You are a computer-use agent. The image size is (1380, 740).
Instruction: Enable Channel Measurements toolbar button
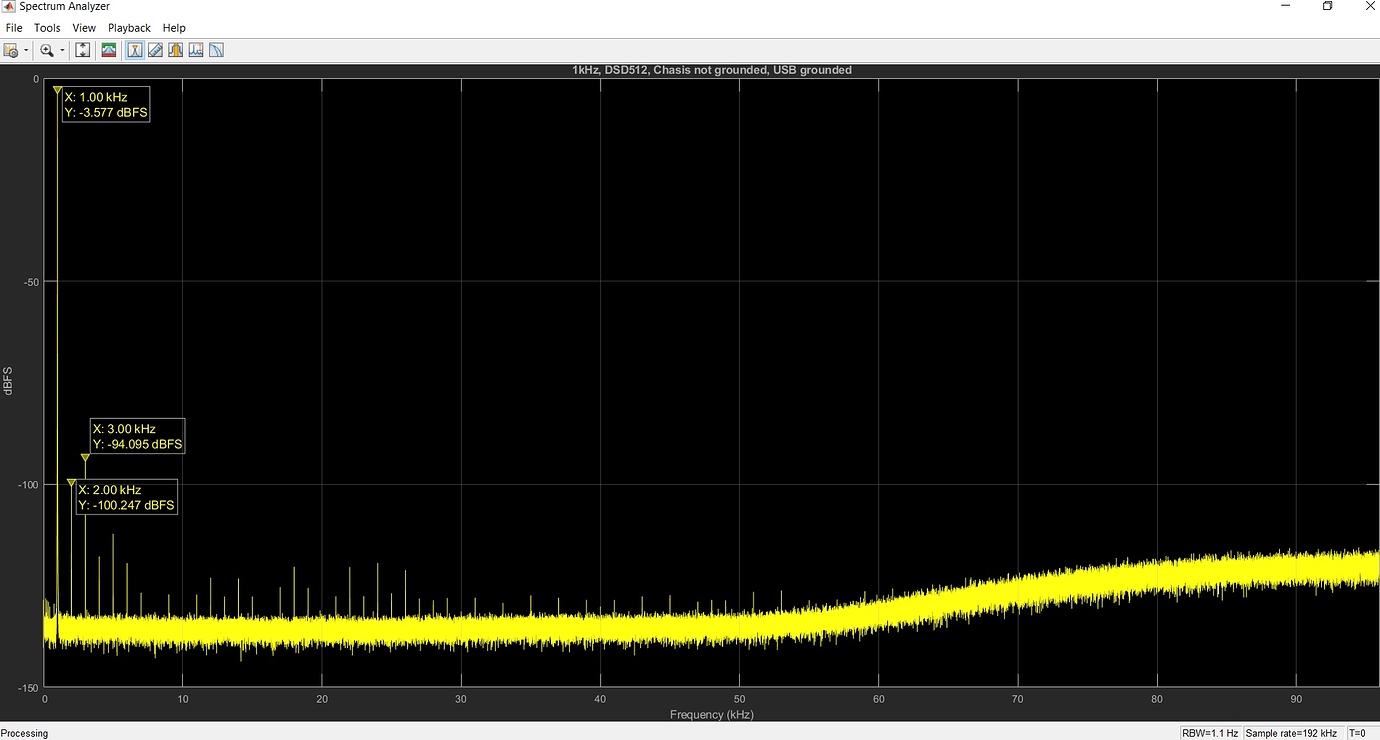176,50
